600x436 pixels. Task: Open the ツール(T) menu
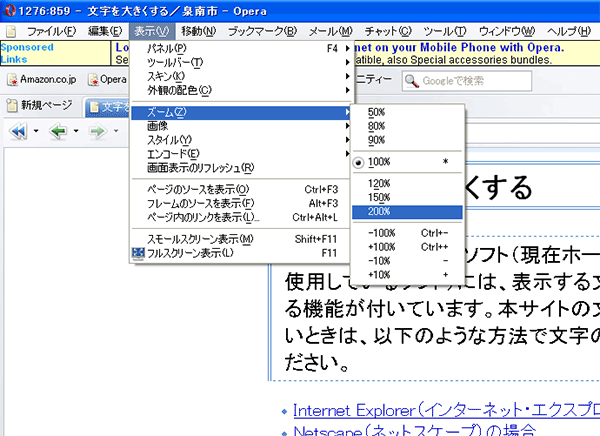coord(445,31)
